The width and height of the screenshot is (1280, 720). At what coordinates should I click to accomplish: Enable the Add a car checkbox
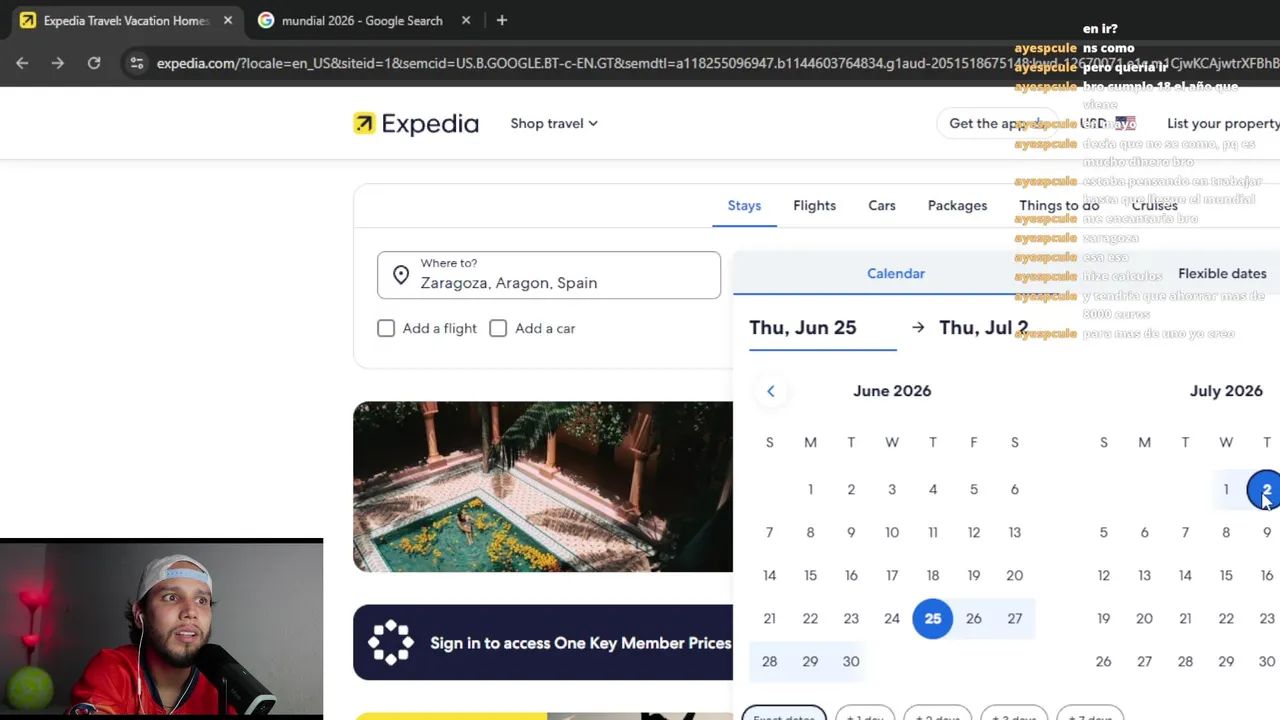(498, 328)
